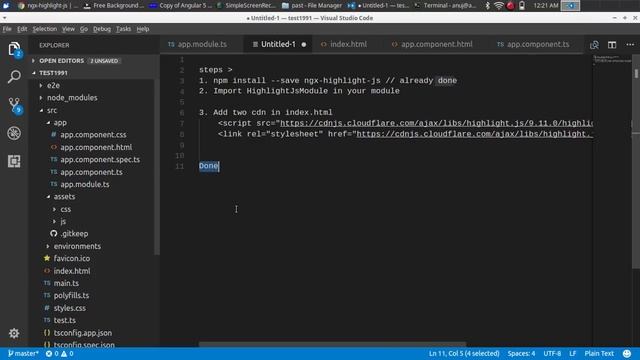This screenshot has height=360, width=640.
Task: Click Spaces: 4 indentation setting
Action: point(521,353)
